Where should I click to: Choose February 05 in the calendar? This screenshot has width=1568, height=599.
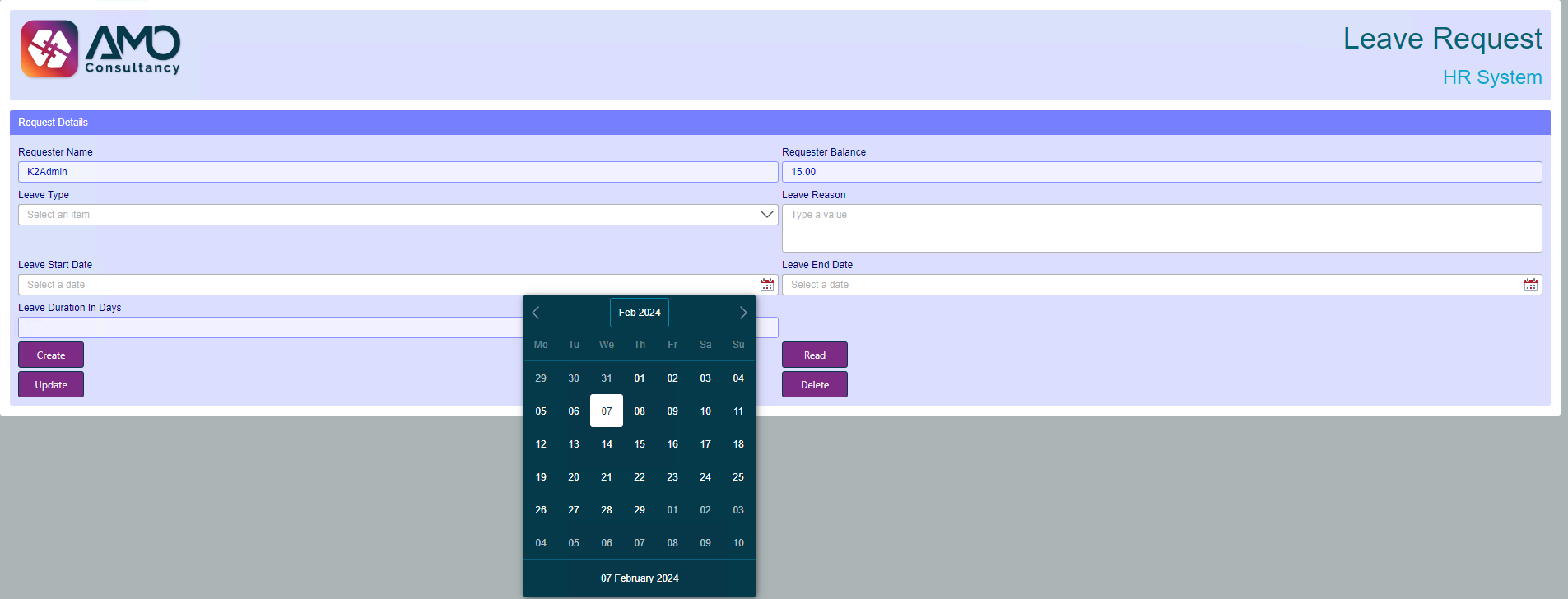coord(541,411)
